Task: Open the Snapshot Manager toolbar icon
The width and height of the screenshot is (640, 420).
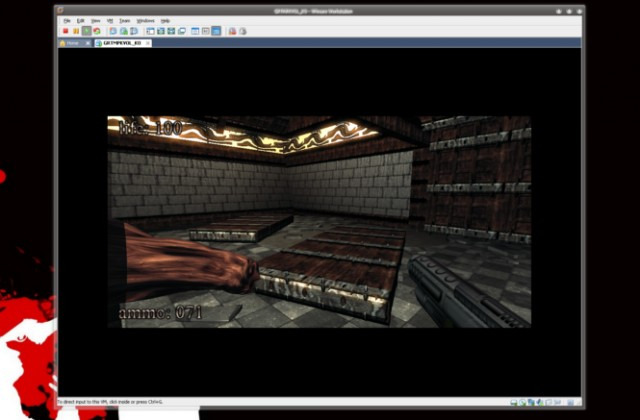Action: tap(133, 31)
